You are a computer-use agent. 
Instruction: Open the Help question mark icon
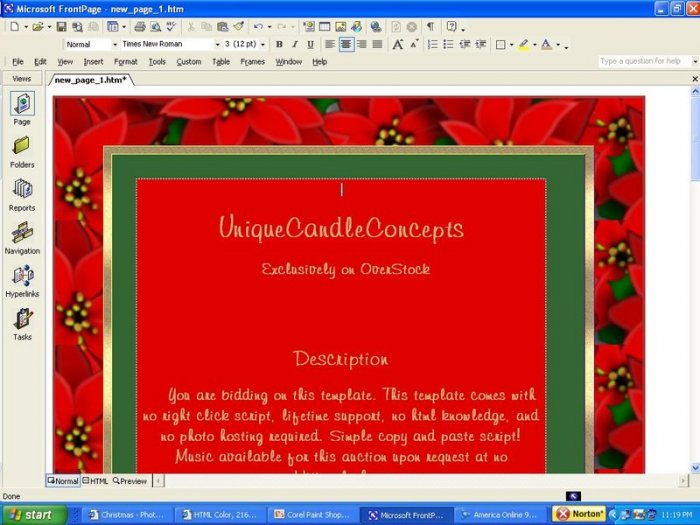coord(451,27)
